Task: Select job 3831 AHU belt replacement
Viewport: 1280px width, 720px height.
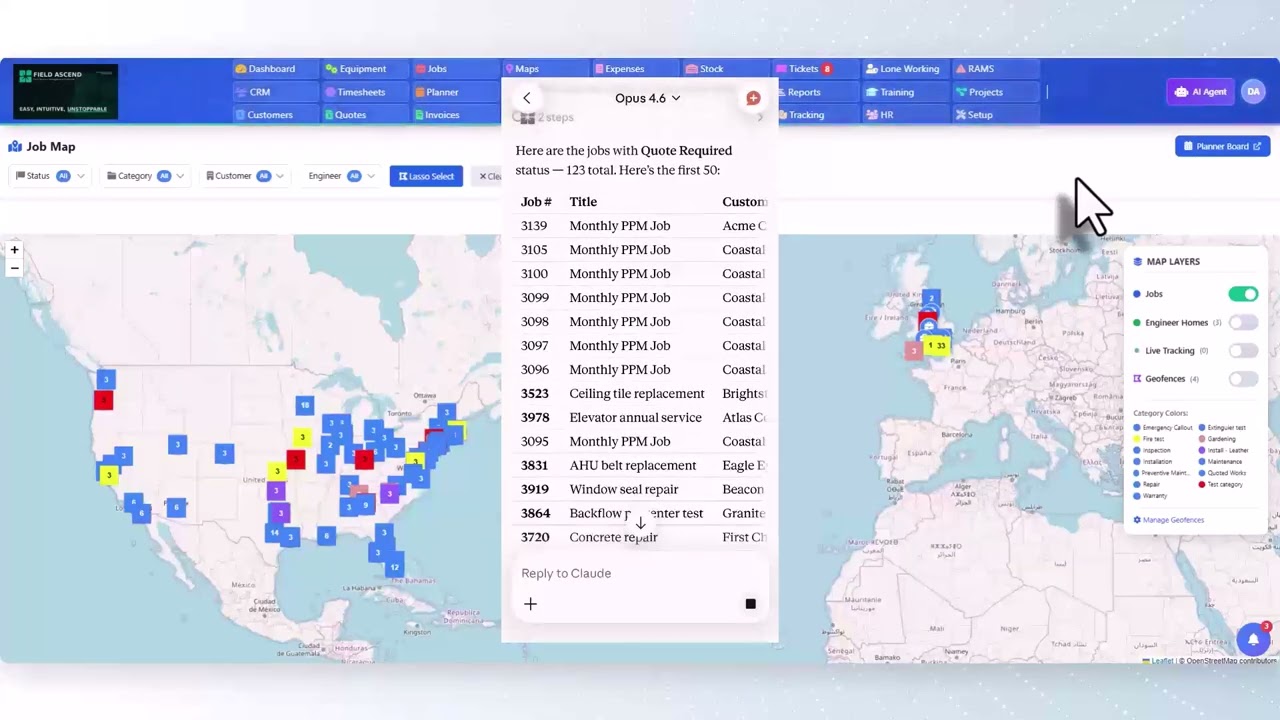Action: coord(640,466)
